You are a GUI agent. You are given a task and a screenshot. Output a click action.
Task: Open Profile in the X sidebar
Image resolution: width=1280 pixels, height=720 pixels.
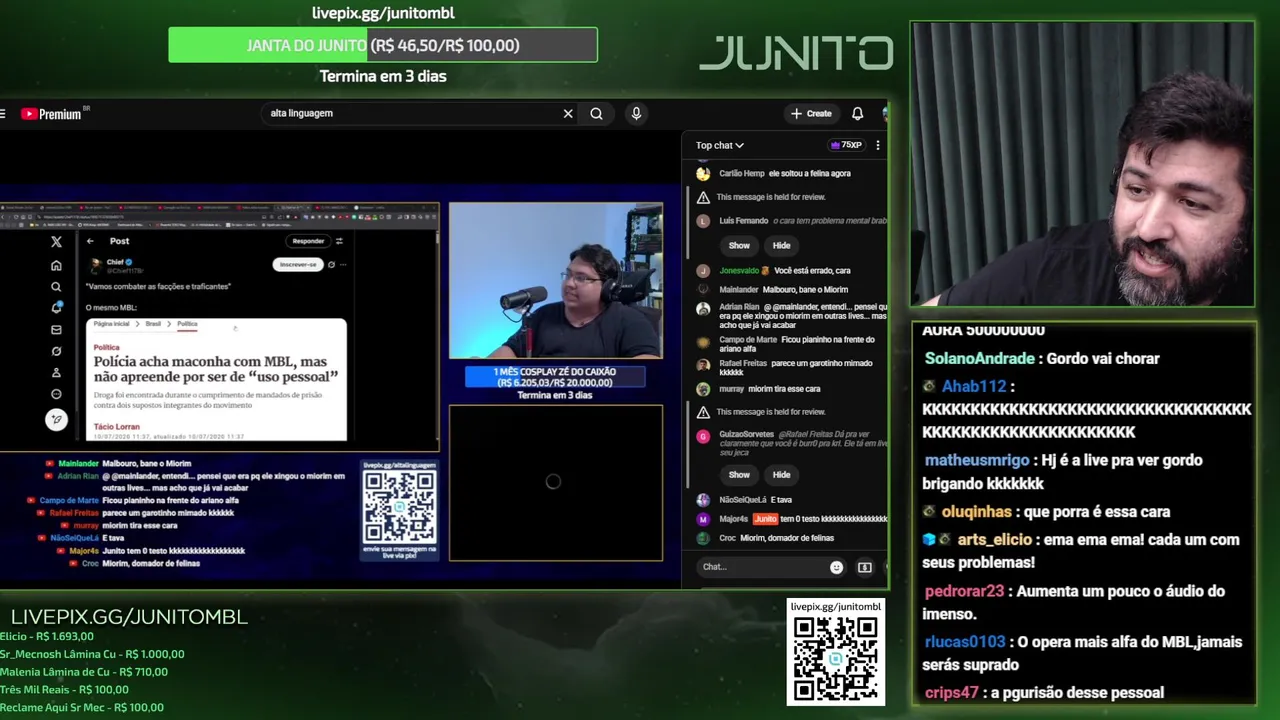point(56,373)
